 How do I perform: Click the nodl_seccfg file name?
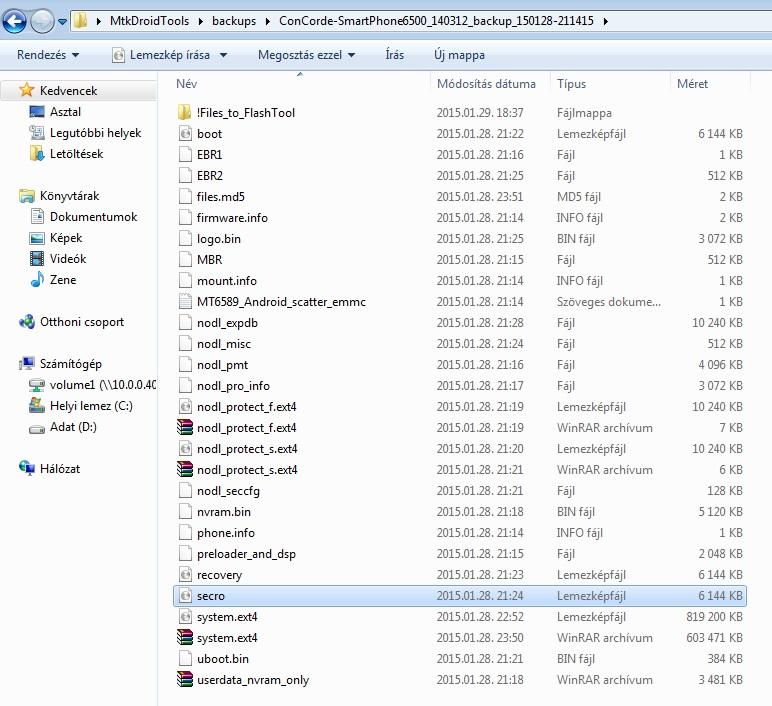tap(228, 491)
